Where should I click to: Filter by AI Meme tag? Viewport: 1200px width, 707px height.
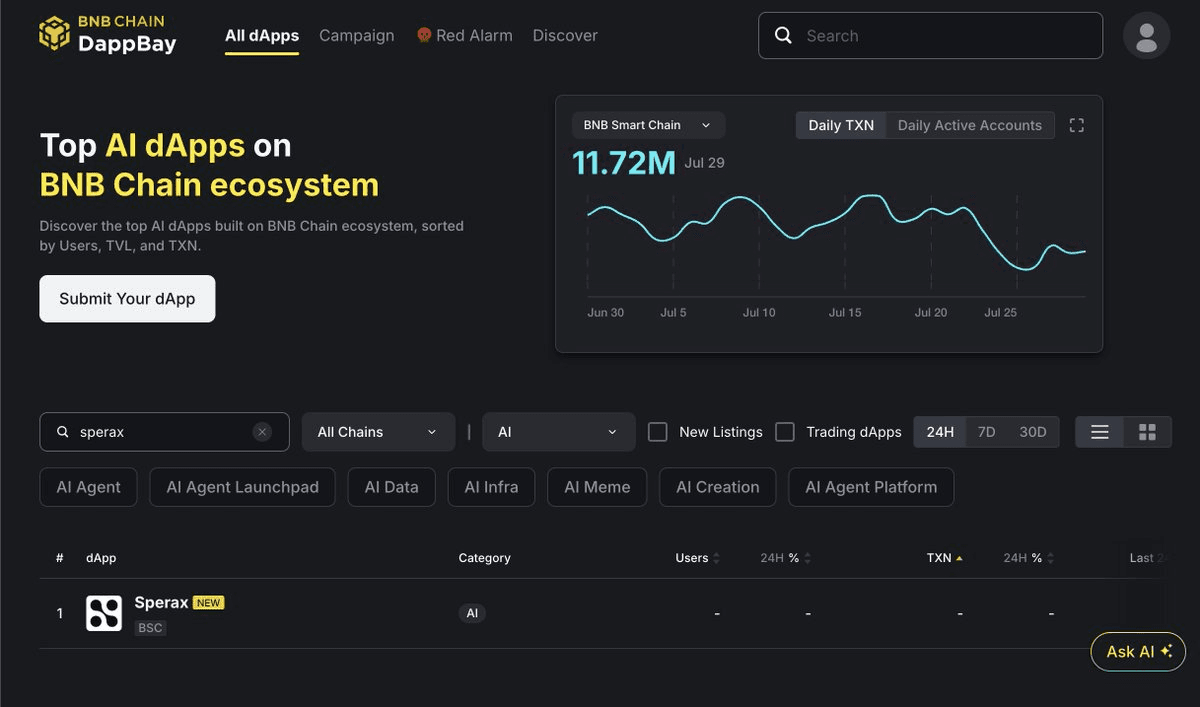click(597, 487)
